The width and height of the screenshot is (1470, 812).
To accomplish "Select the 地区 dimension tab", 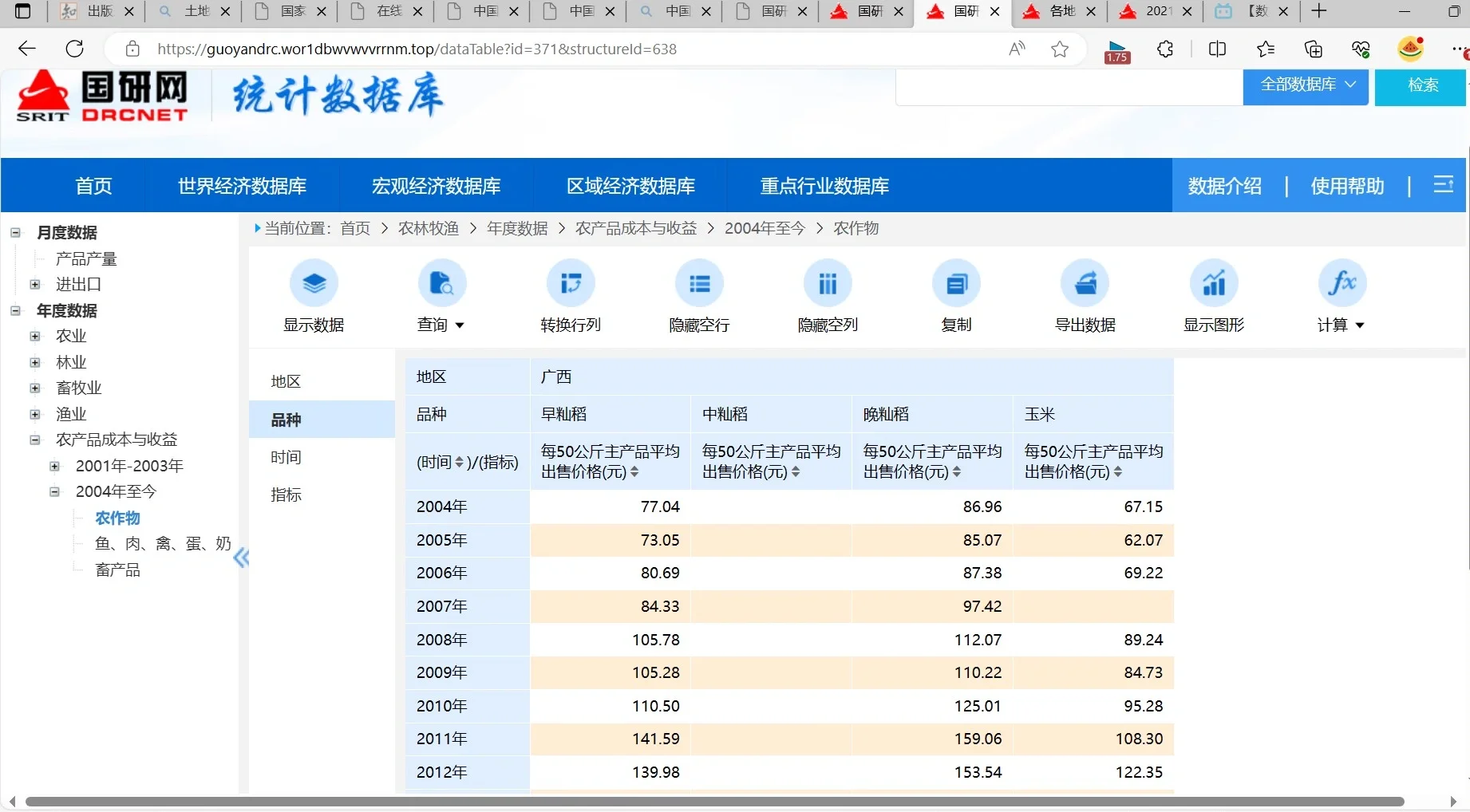I will 322,381.
